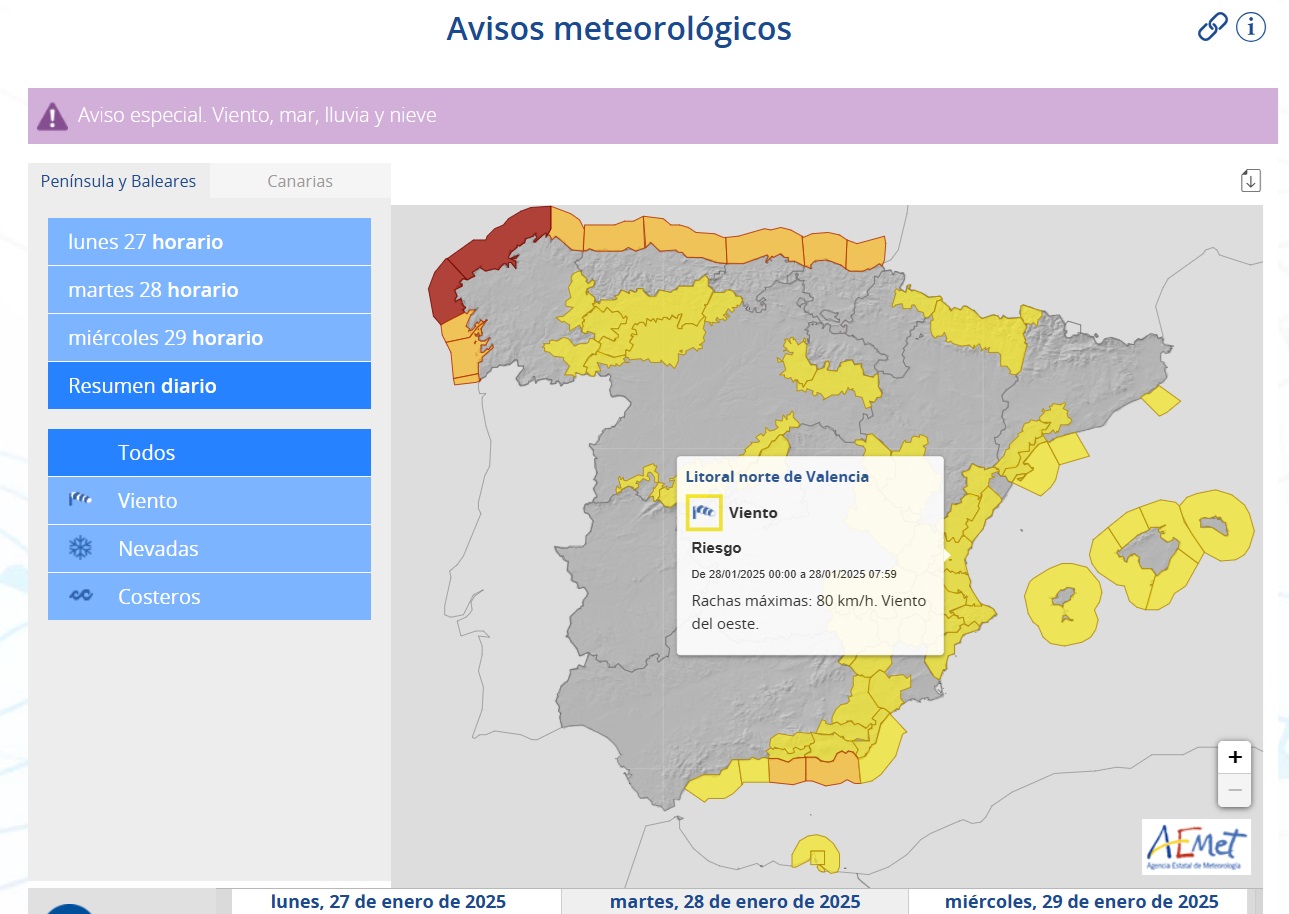This screenshot has width=1289, height=914.
Task: Select martes 28 horario view
Action: (x=209, y=290)
